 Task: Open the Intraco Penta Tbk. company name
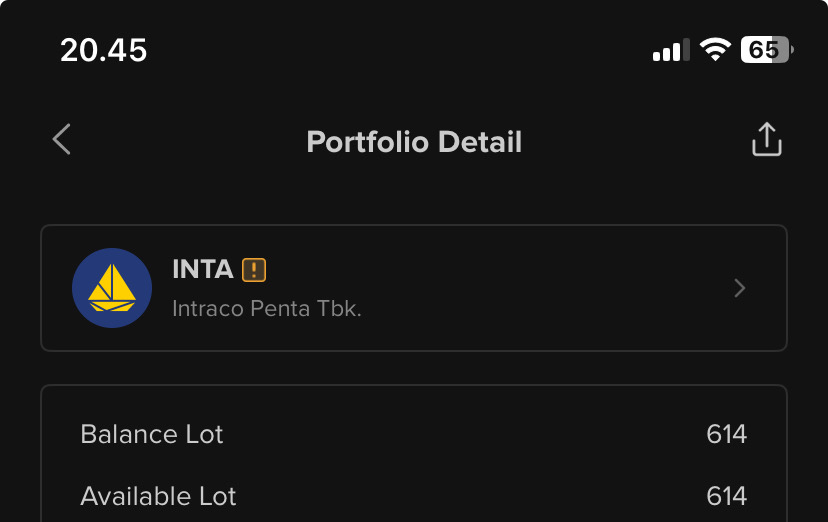(267, 309)
